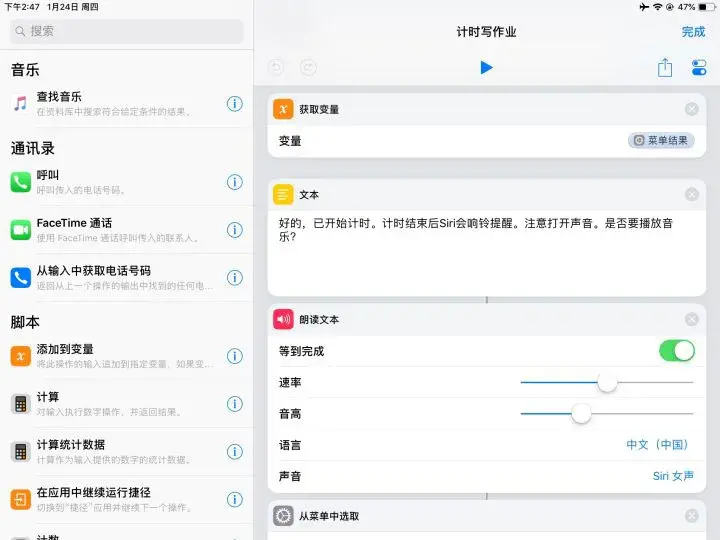Show info for 计算 action
Viewport: 720px width, 540px height.
(x=235, y=404)
